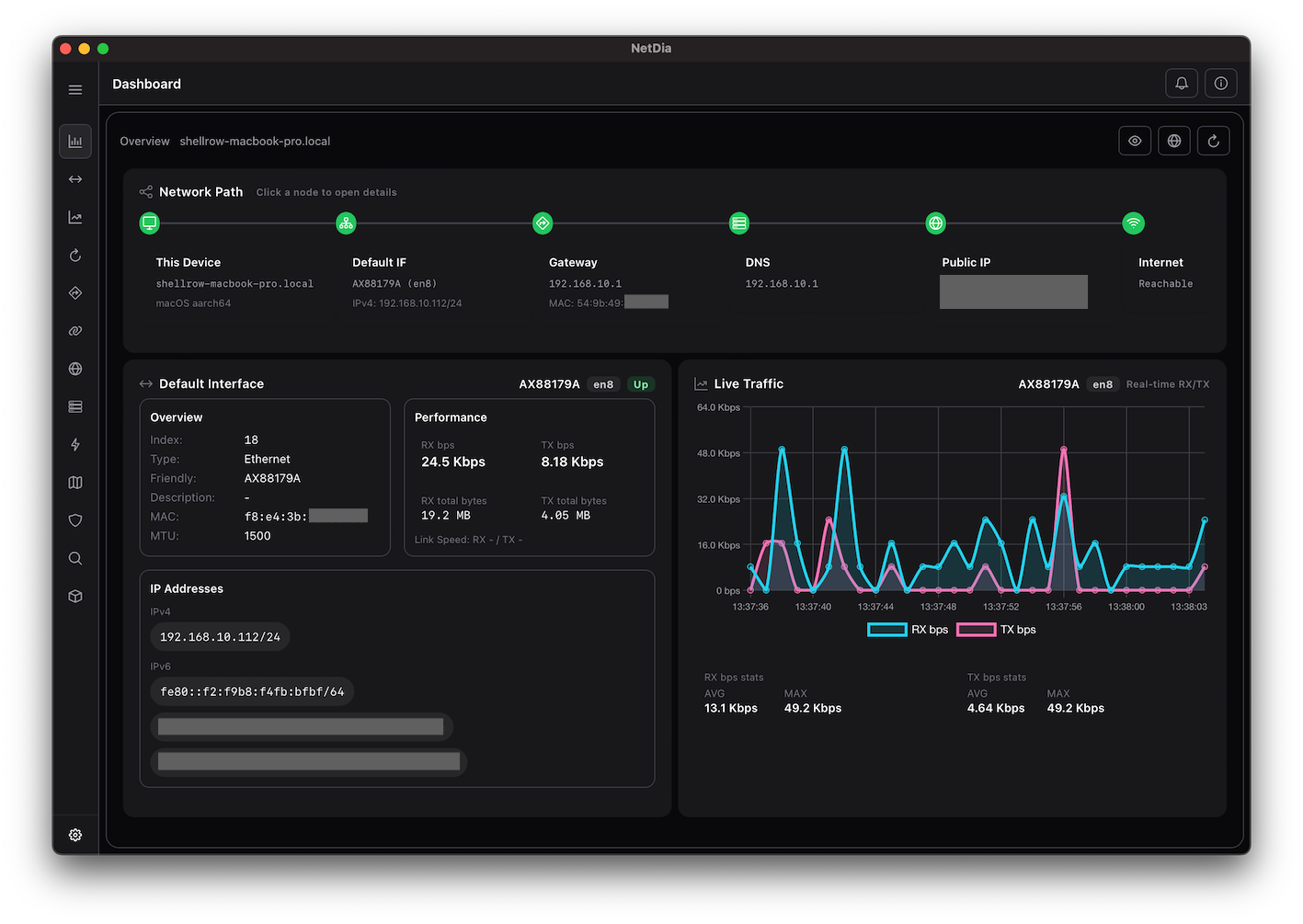Refresh the Overview with the reload button

(1213, 140)
